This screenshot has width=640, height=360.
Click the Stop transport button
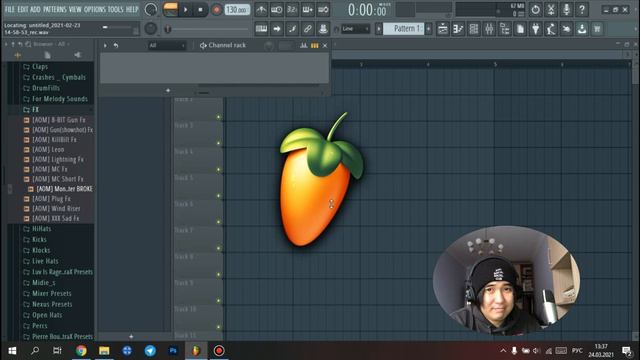coord(200,9)
